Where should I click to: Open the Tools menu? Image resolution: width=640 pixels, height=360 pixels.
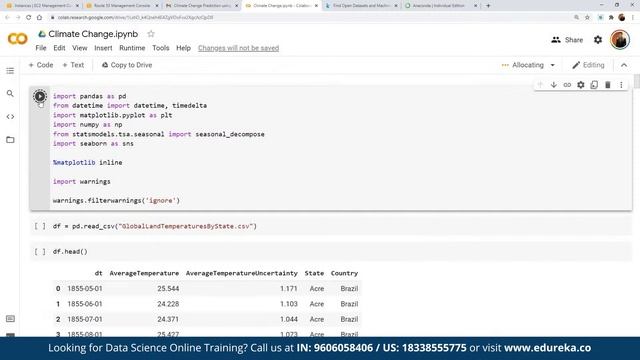point(161,48)
